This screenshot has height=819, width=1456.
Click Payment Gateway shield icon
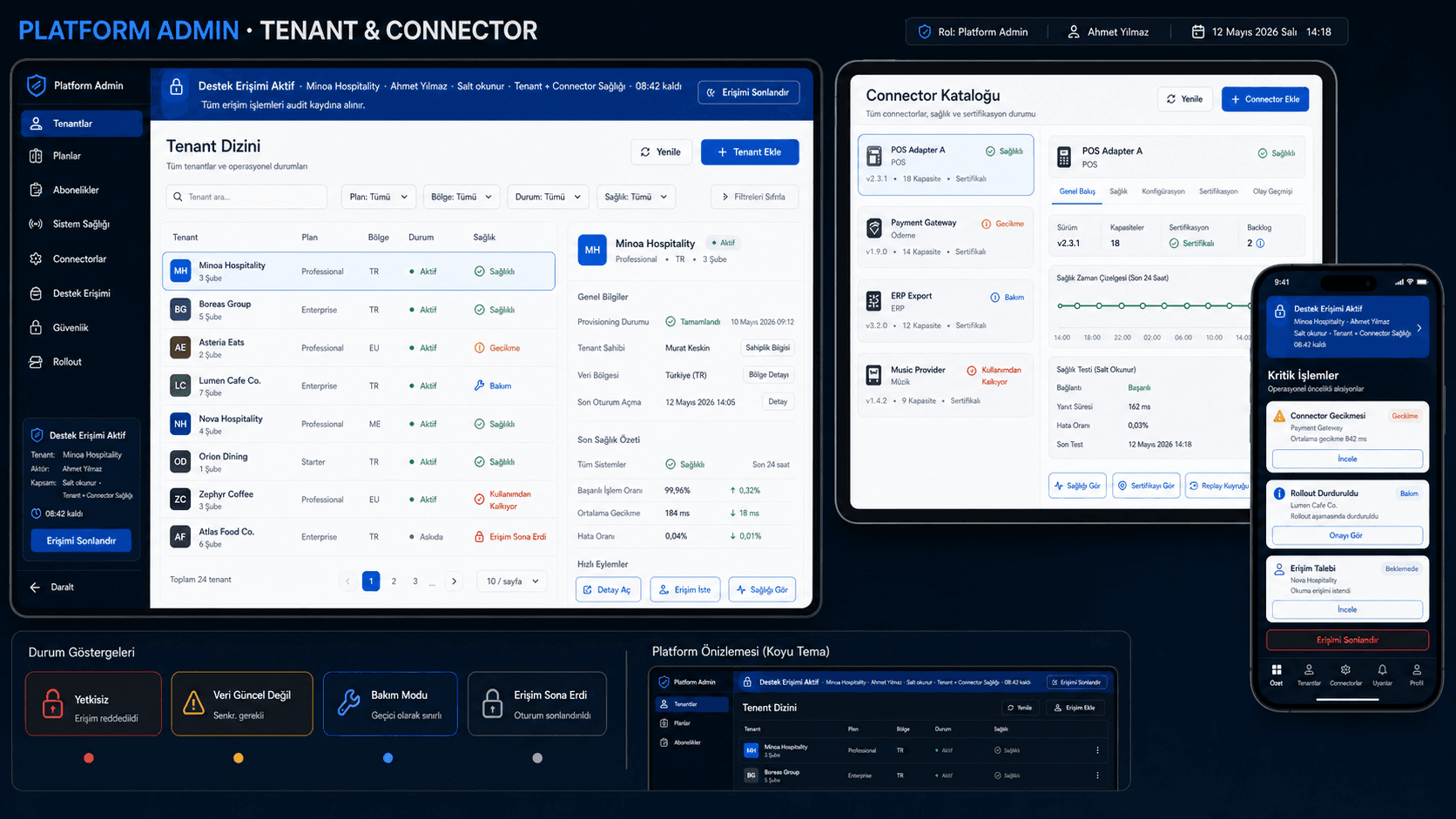[874, 228]
